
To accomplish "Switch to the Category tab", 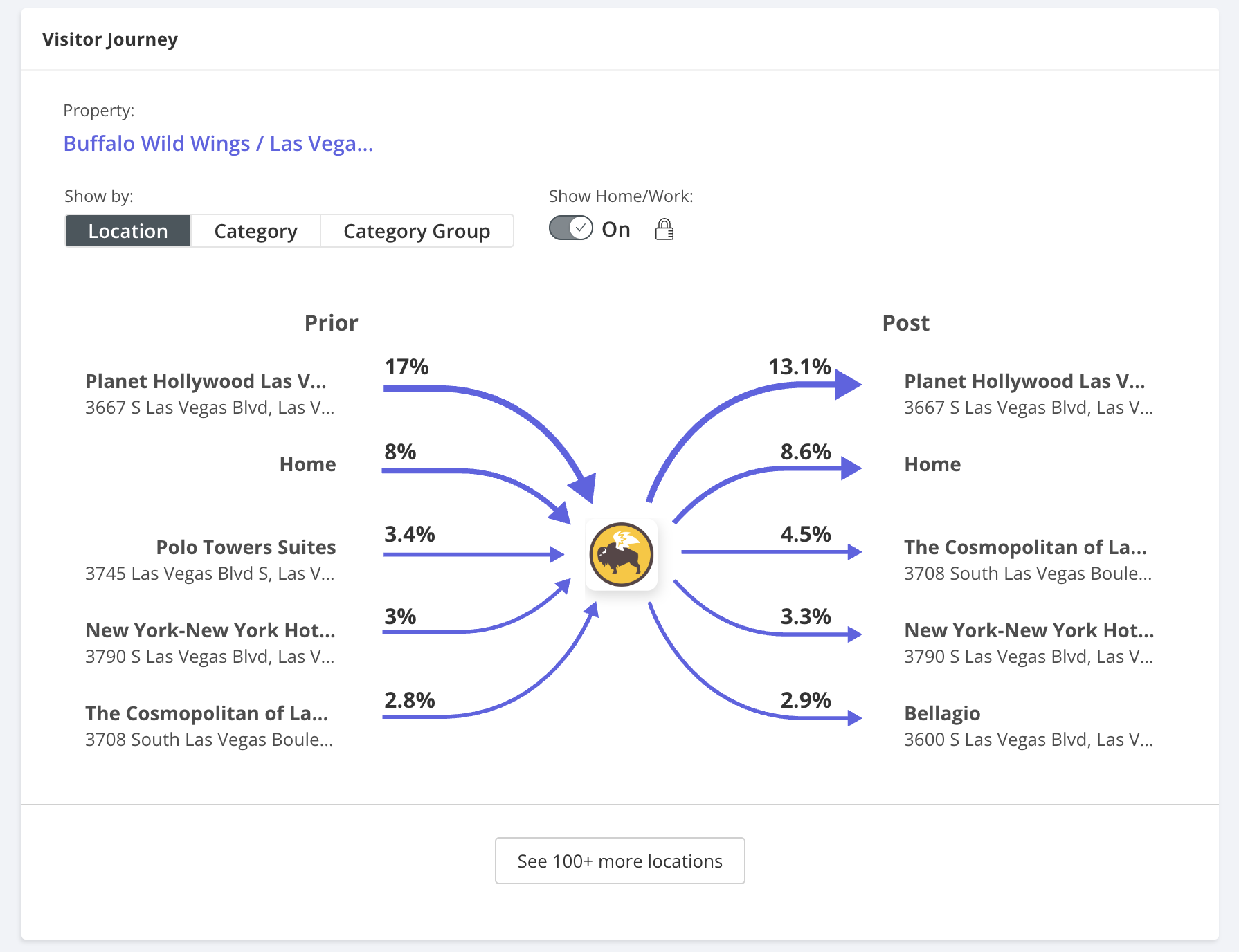I will pyautogui.click(x=255, y=231).
